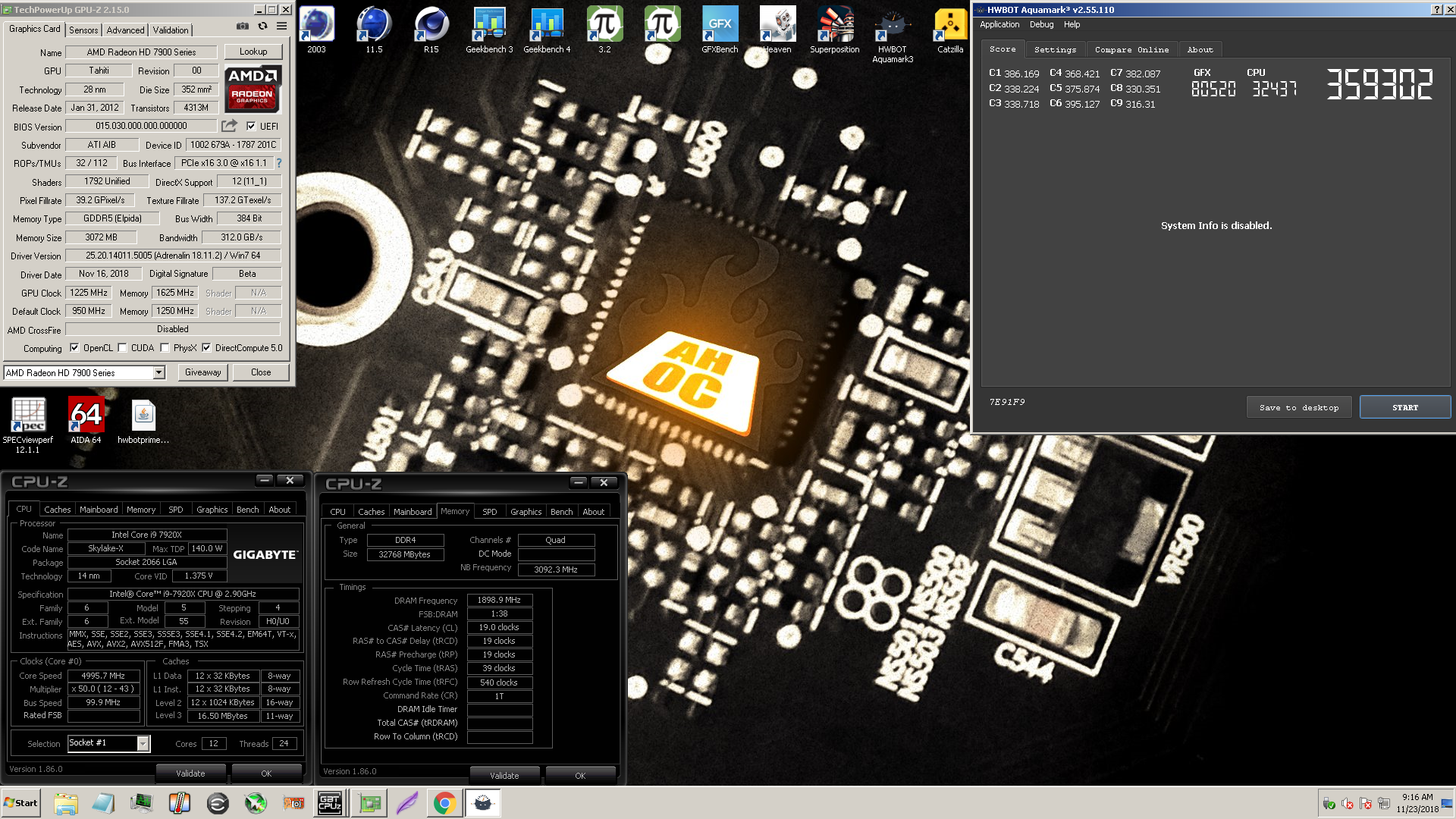Open the Cinebench 11.5 desktop shortcut

[x=374, y=30]
